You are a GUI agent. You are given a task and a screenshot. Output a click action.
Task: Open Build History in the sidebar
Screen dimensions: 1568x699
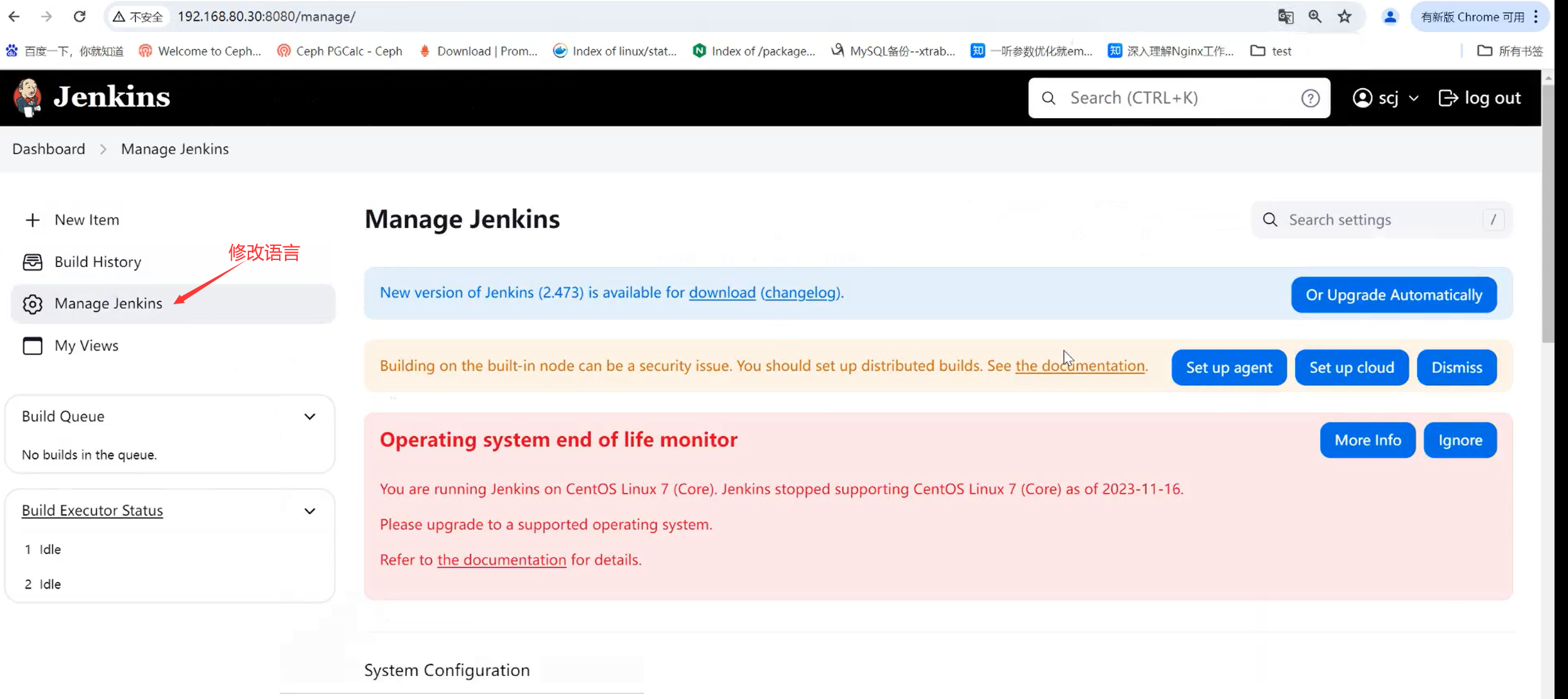click(98, 262)
